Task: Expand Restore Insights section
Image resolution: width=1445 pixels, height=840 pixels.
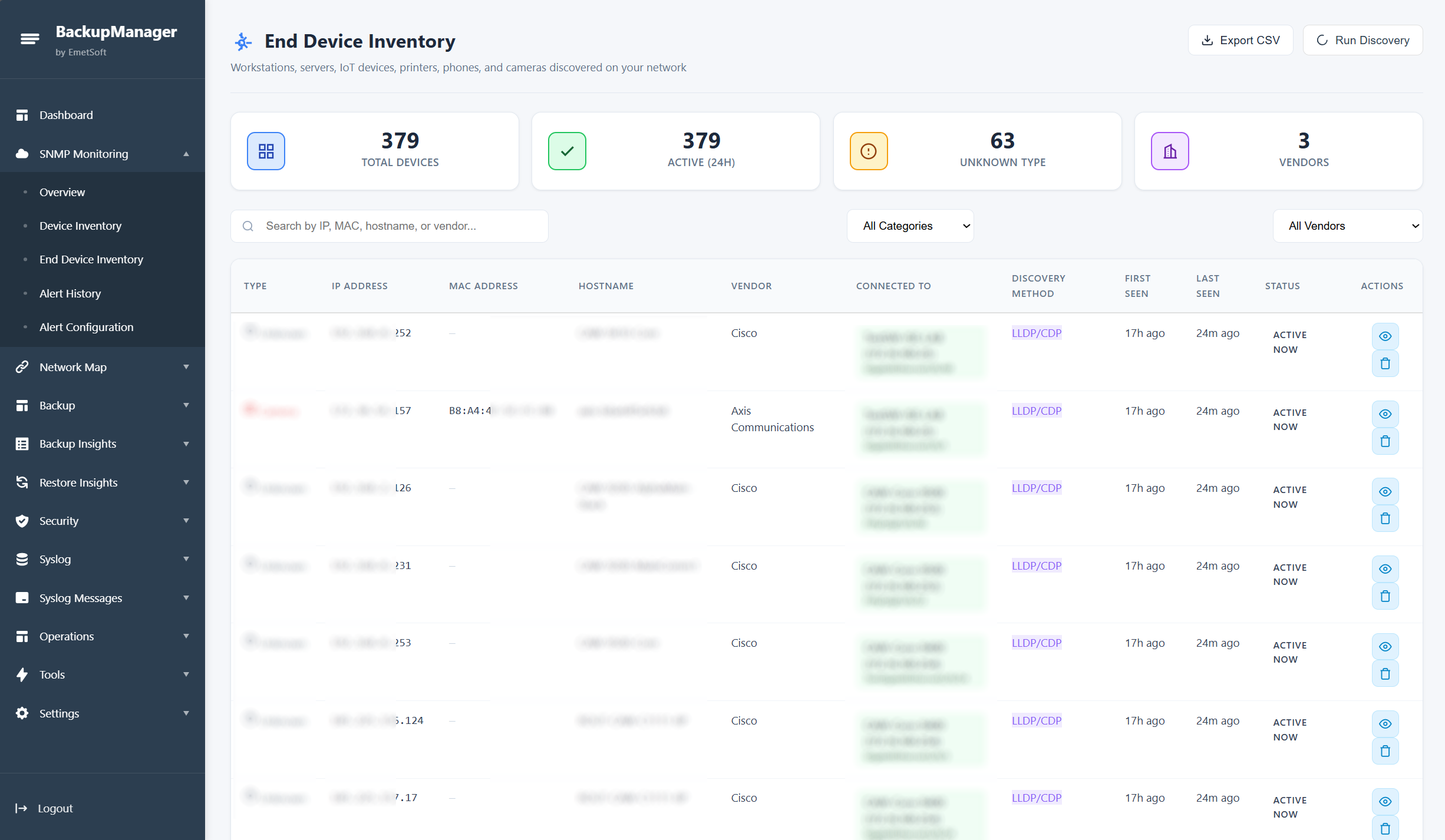Action: (x=103, y=482)
